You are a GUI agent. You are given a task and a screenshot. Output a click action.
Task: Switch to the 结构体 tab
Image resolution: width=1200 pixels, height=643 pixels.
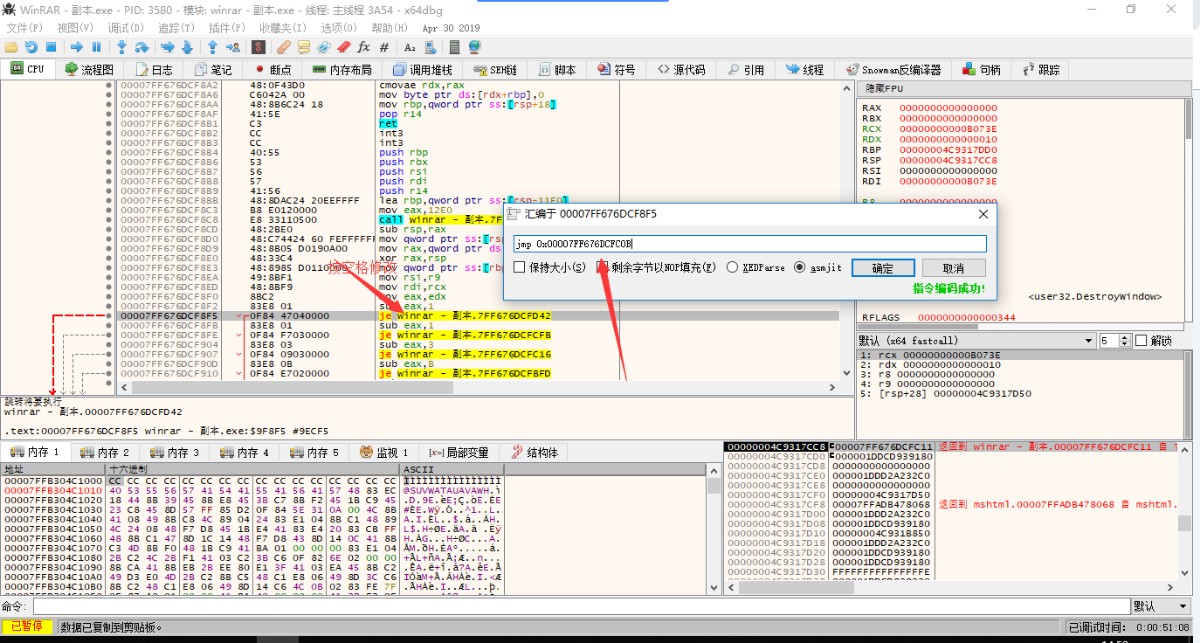tap(533, 453)
